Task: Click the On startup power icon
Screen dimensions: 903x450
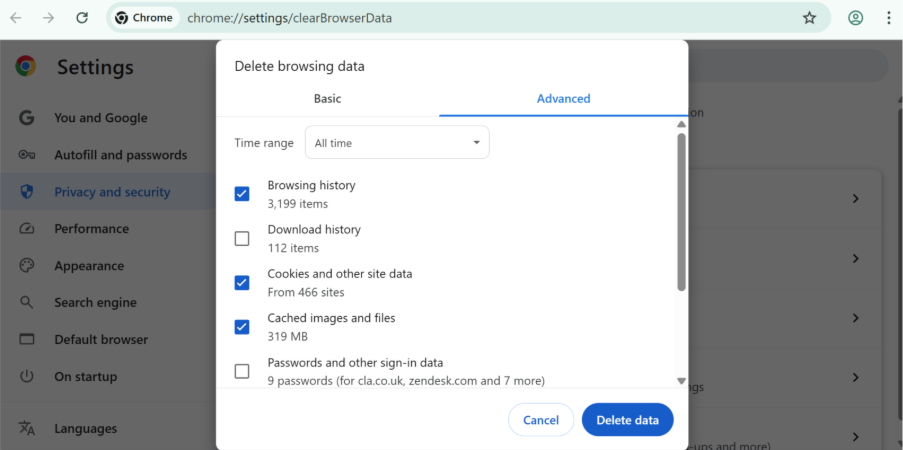Action: [x=26, y=376]
